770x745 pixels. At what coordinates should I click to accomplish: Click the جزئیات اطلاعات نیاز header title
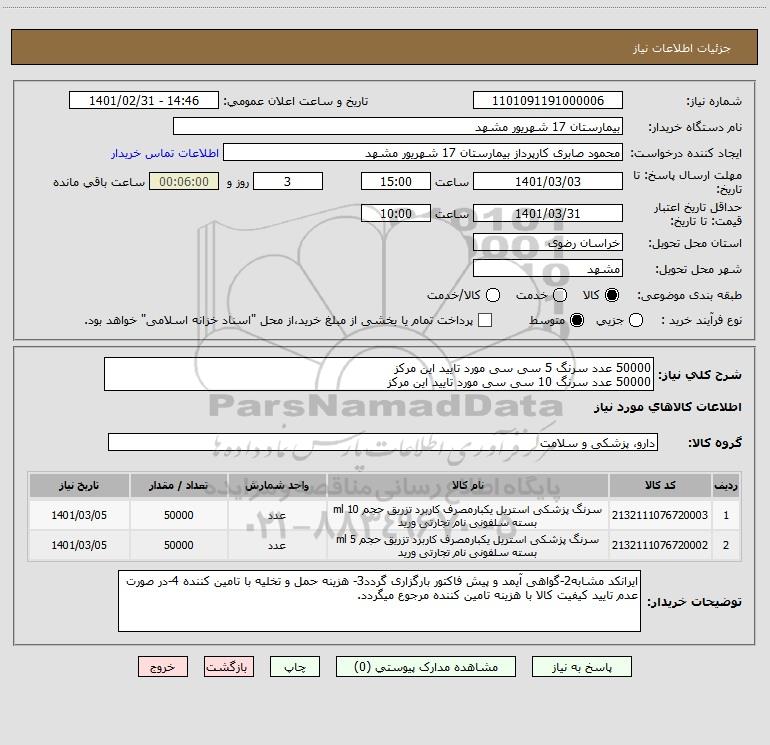pos(682,48)
